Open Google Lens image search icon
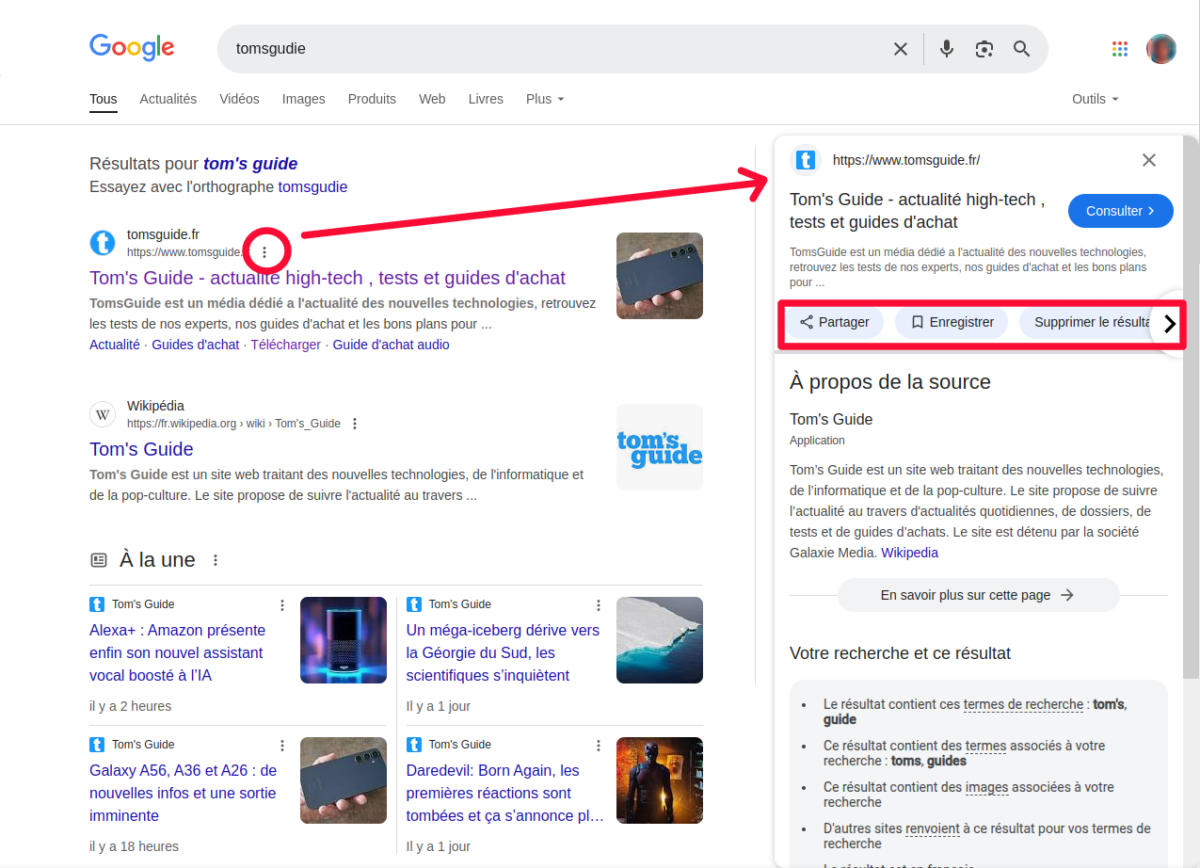 click(984, 49)
